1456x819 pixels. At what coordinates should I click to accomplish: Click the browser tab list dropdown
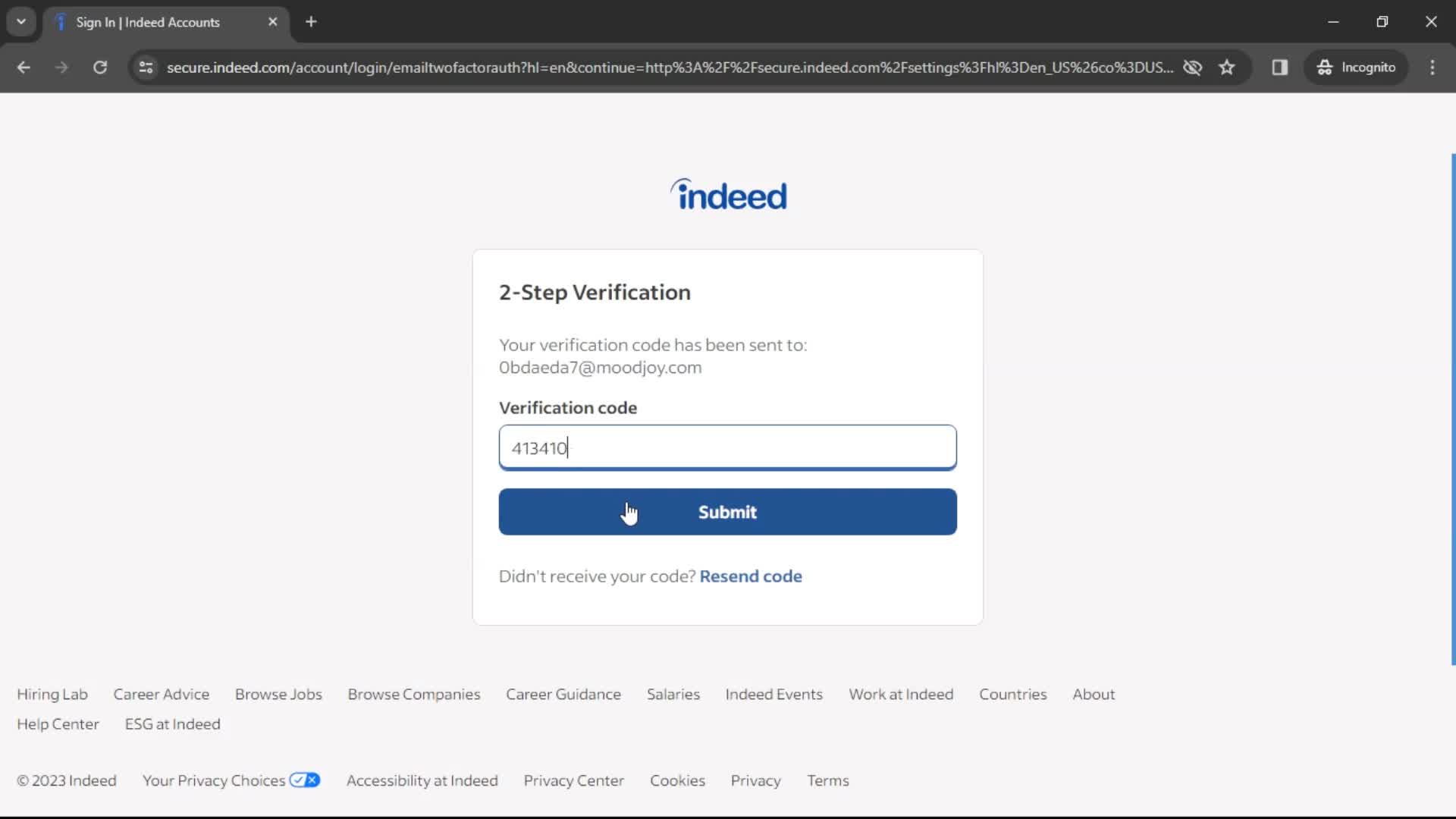point(21,22)
